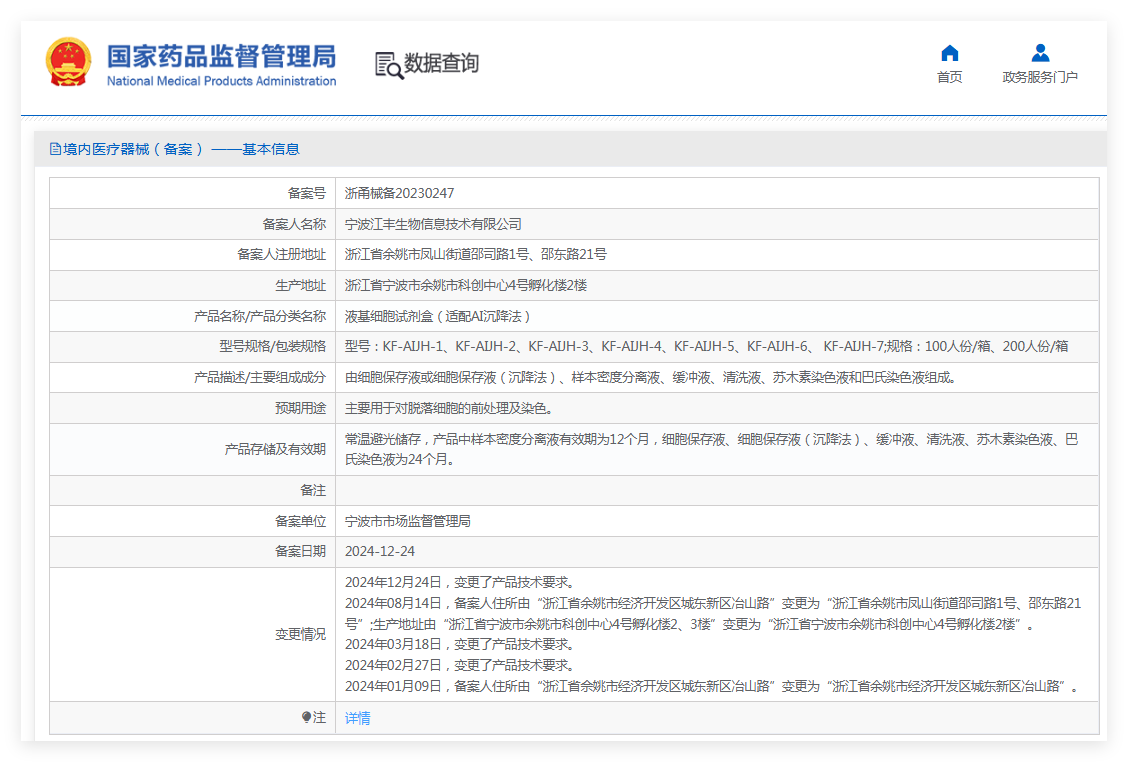The width and height of the screenshot is (1128, 762).
Task: Click the 数据查询 heading text
Action: coord(441,63)
